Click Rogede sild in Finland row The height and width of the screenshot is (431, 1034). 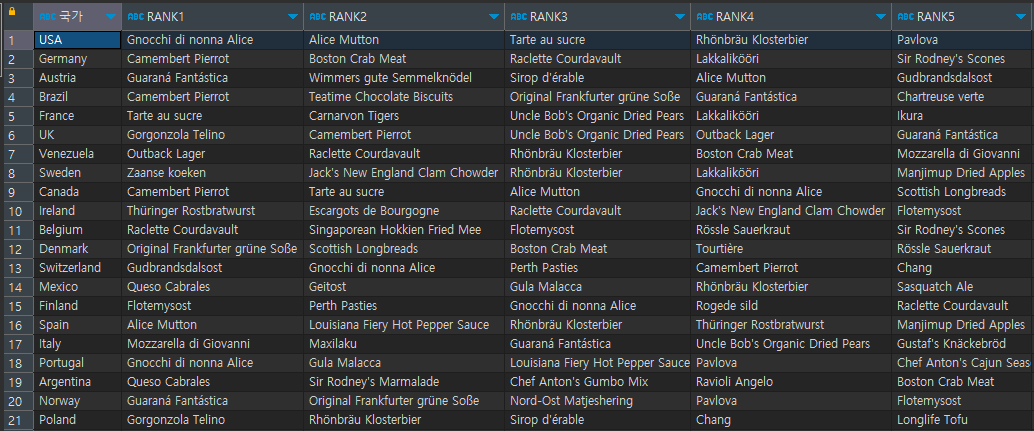click(791, 306)
